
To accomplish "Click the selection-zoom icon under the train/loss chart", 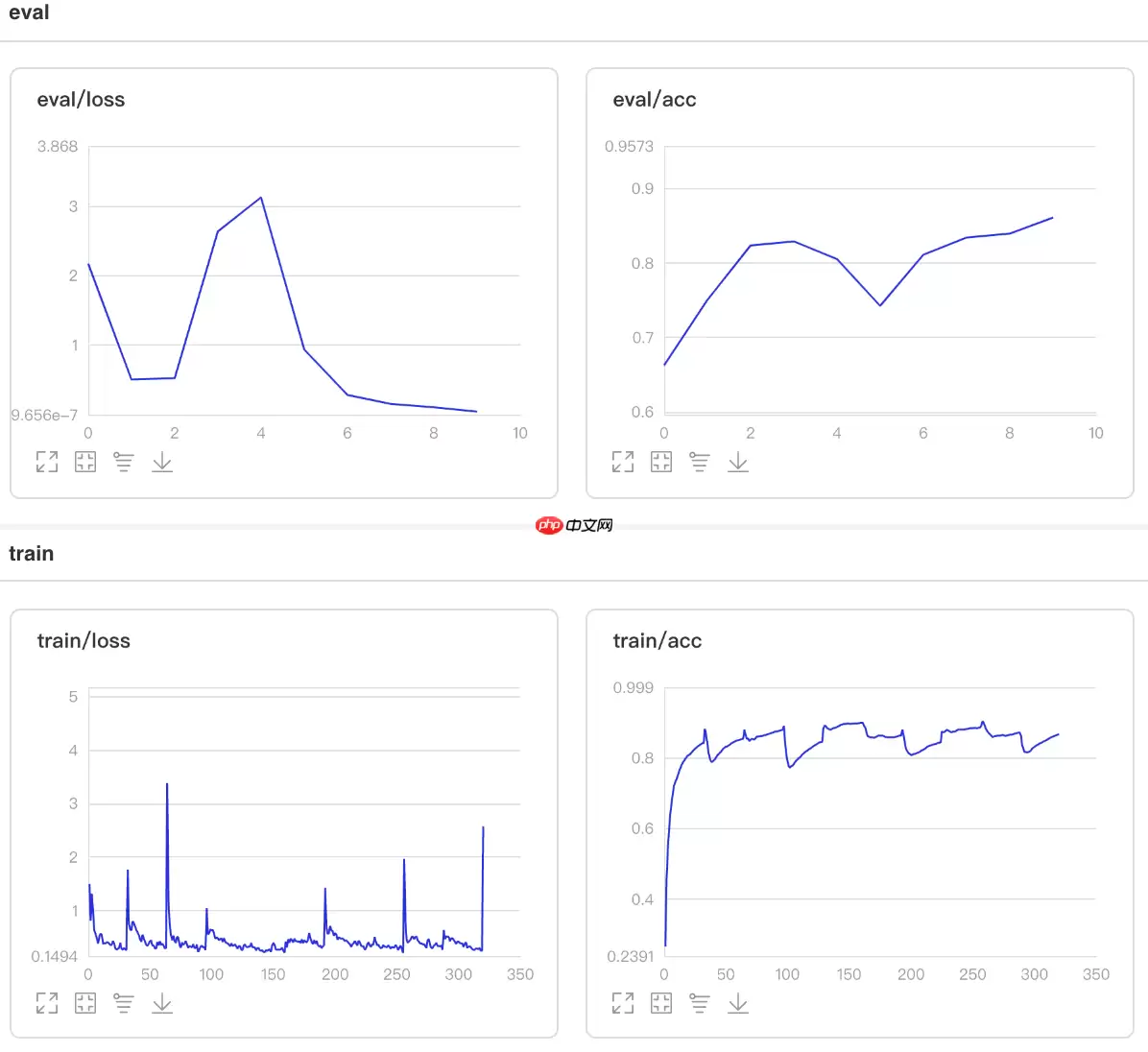I will point(85,1003).
